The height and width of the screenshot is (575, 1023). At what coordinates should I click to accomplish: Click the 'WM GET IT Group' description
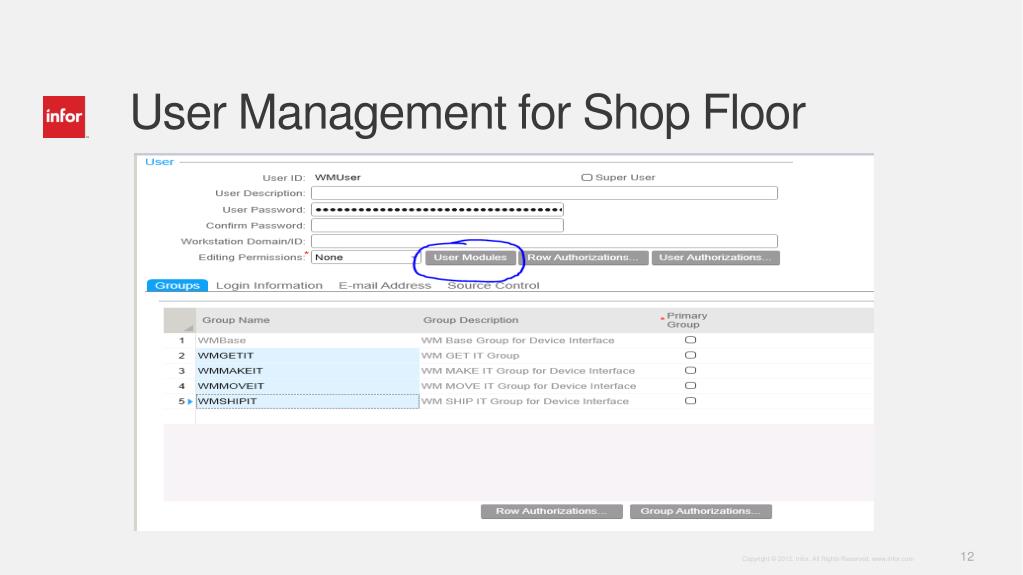pos(470,355)
